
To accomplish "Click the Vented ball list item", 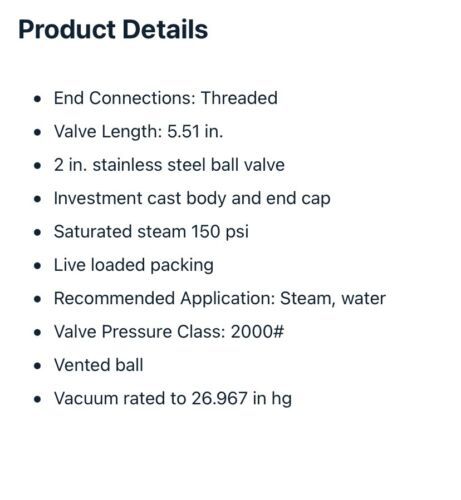I will click(99, 365).
